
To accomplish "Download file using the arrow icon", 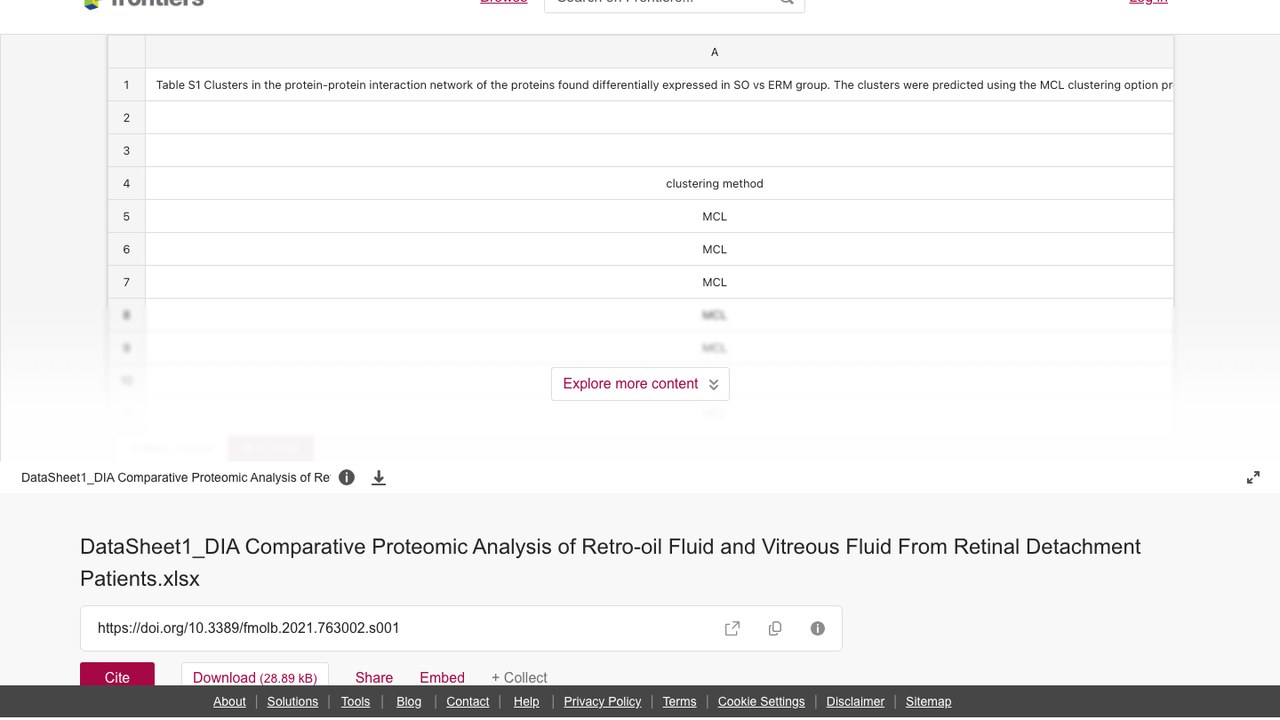I will pyautogui.click(x=379, y=478).
